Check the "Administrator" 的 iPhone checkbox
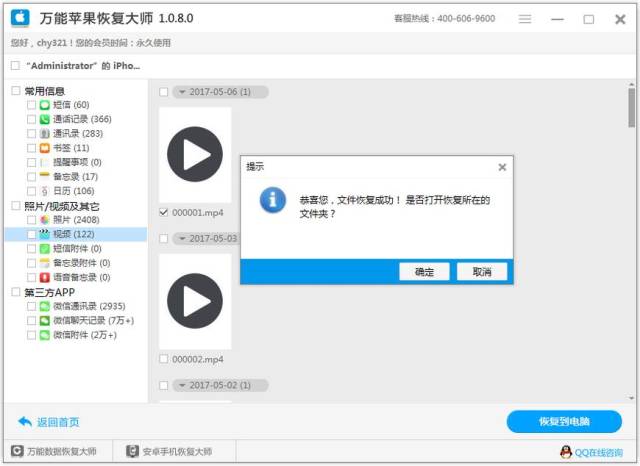640x466 pixels. pos(16,65)
